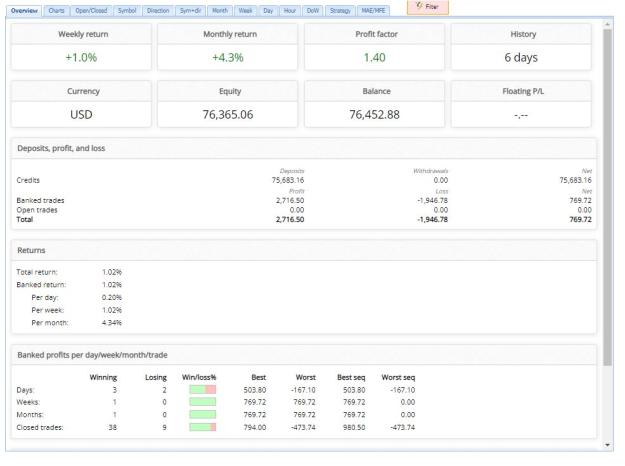Select the Symbol tab
The width and height of the screenshot is (625, 466).
127,11
